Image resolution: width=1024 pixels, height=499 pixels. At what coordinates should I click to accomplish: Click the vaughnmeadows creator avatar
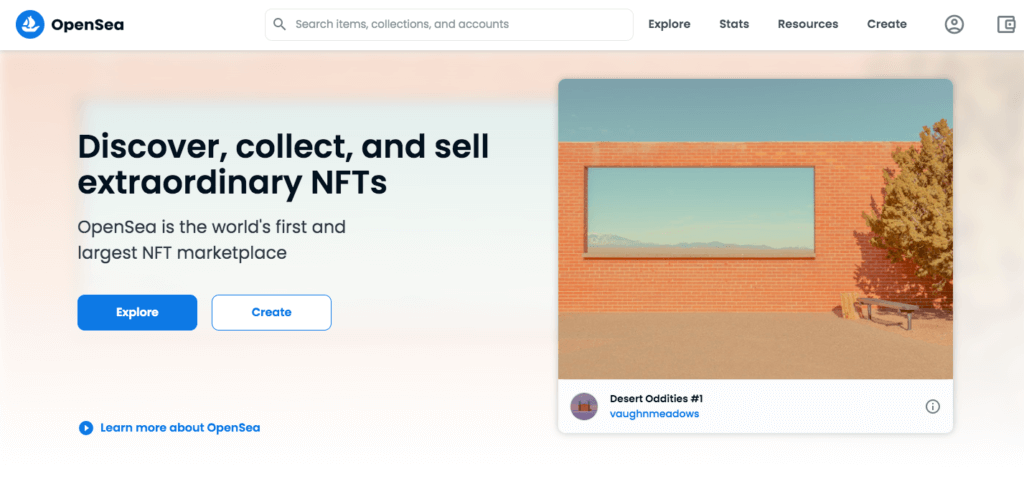(584, 406)
